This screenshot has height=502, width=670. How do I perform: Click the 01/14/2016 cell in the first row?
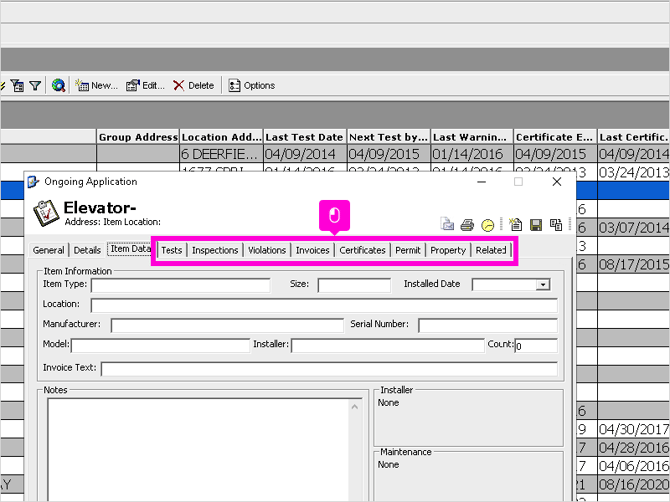pos(472,154)
